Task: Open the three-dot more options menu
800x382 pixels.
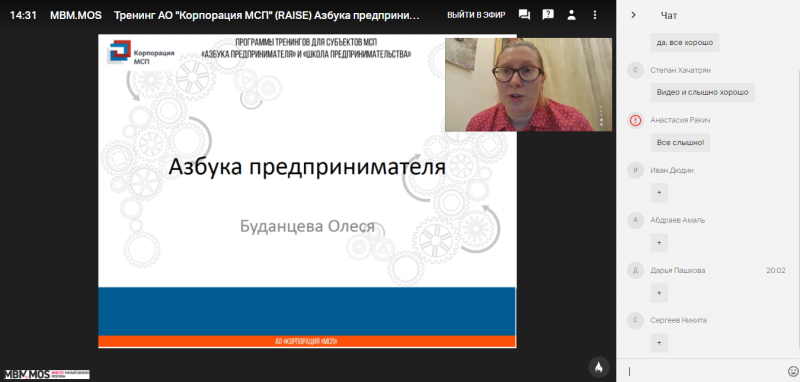Action: coord(595,15)
